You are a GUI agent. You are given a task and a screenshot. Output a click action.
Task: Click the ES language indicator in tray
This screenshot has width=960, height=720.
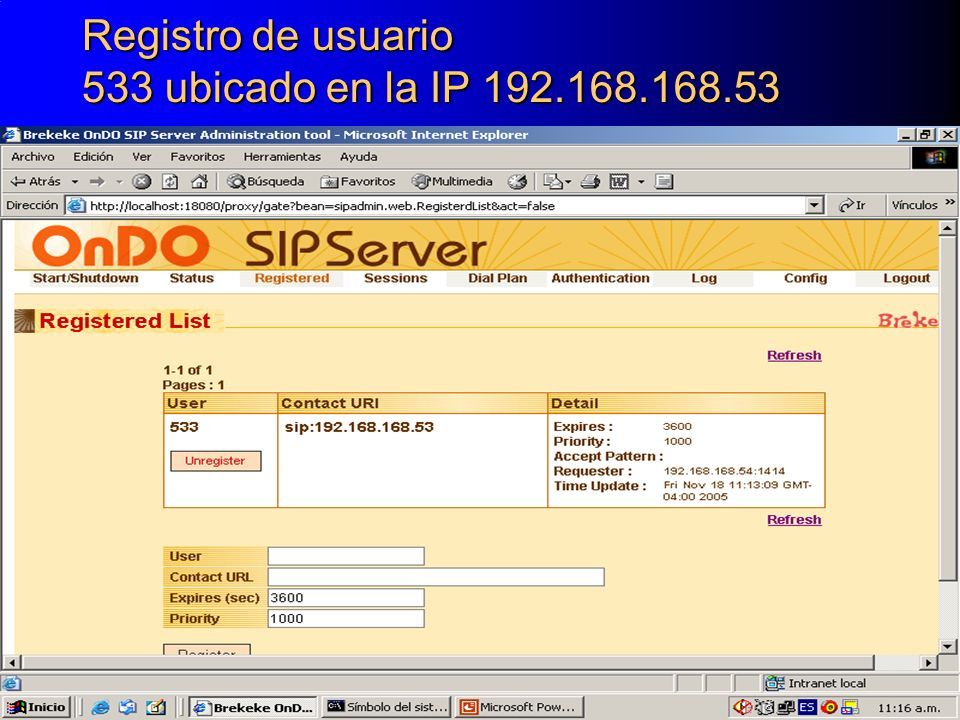click(807, 707)
